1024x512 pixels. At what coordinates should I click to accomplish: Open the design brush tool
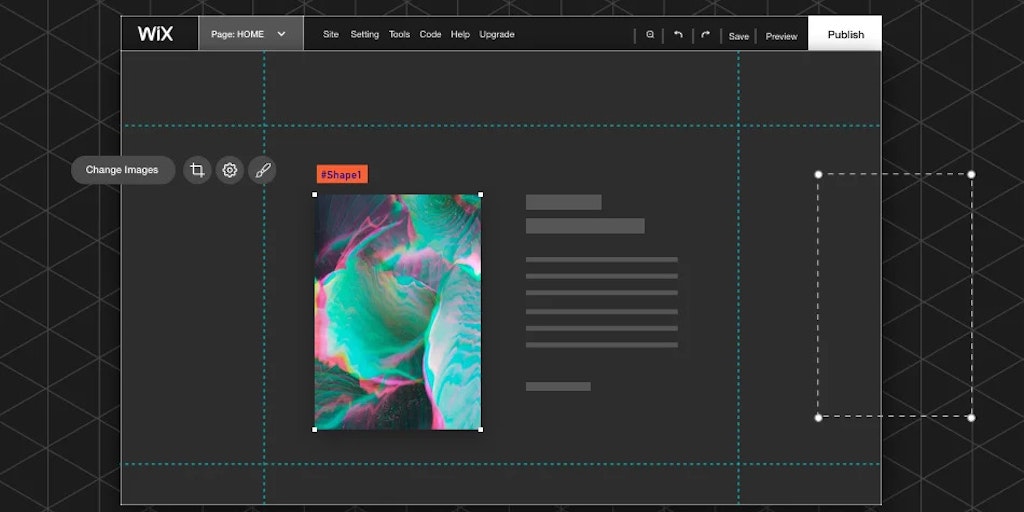[x=262, y=170]
